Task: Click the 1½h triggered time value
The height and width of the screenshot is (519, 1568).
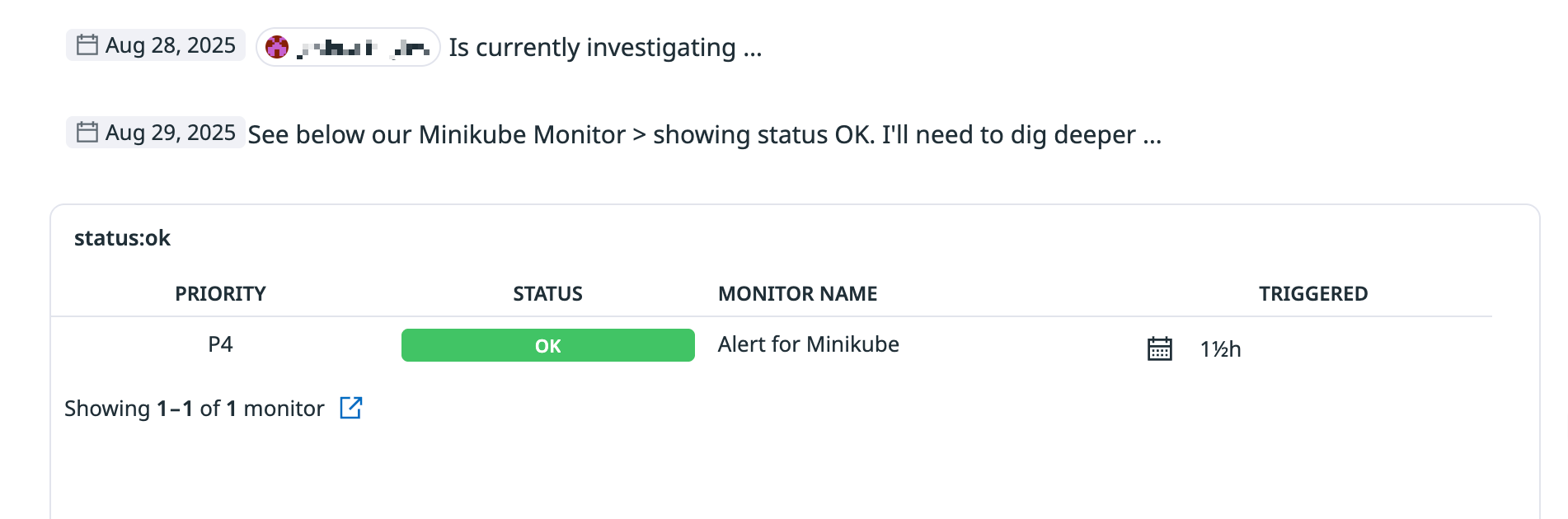Action: coord(1220,349)
